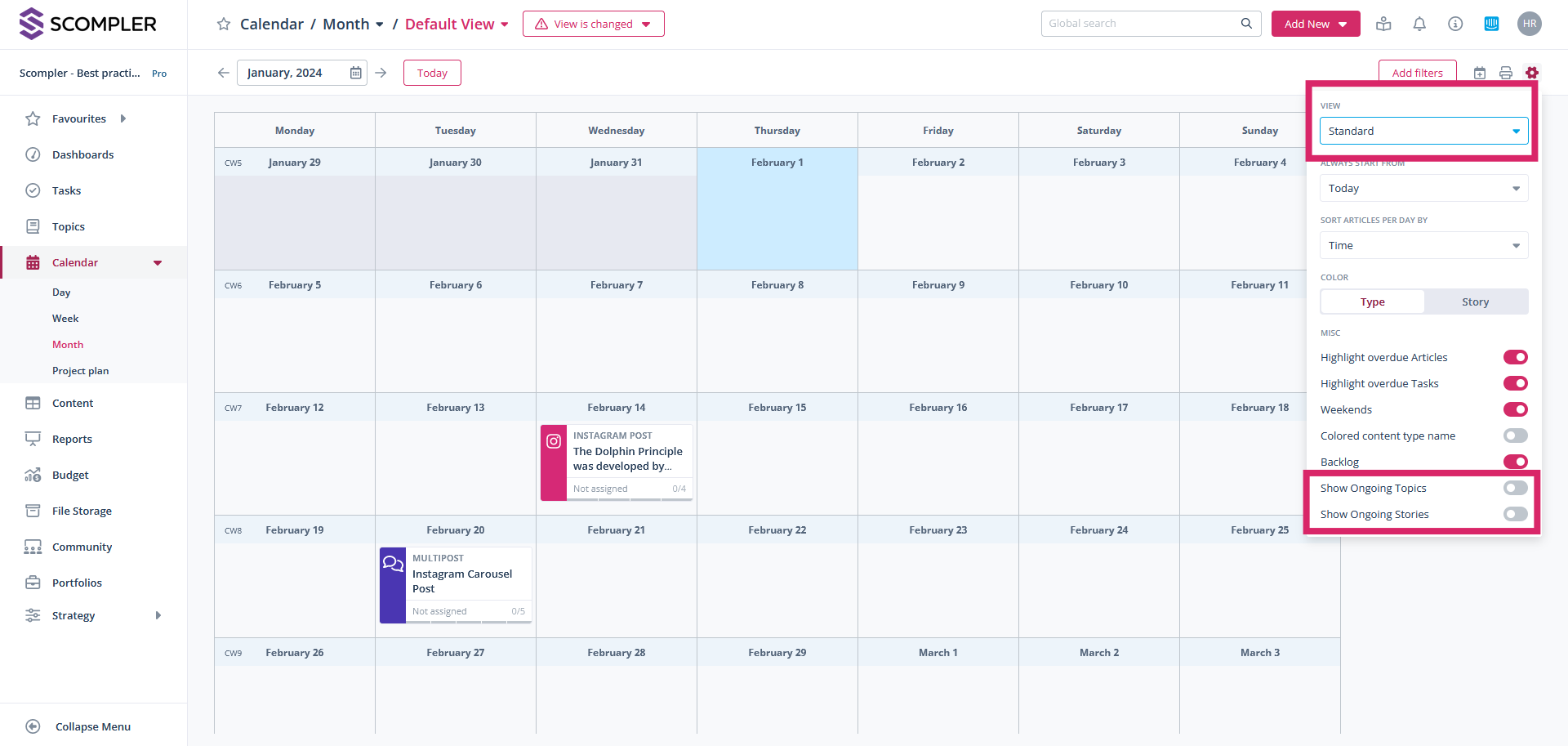Turn off the Weekends toggle
1568x746 pixels.
click(1515, 409)
